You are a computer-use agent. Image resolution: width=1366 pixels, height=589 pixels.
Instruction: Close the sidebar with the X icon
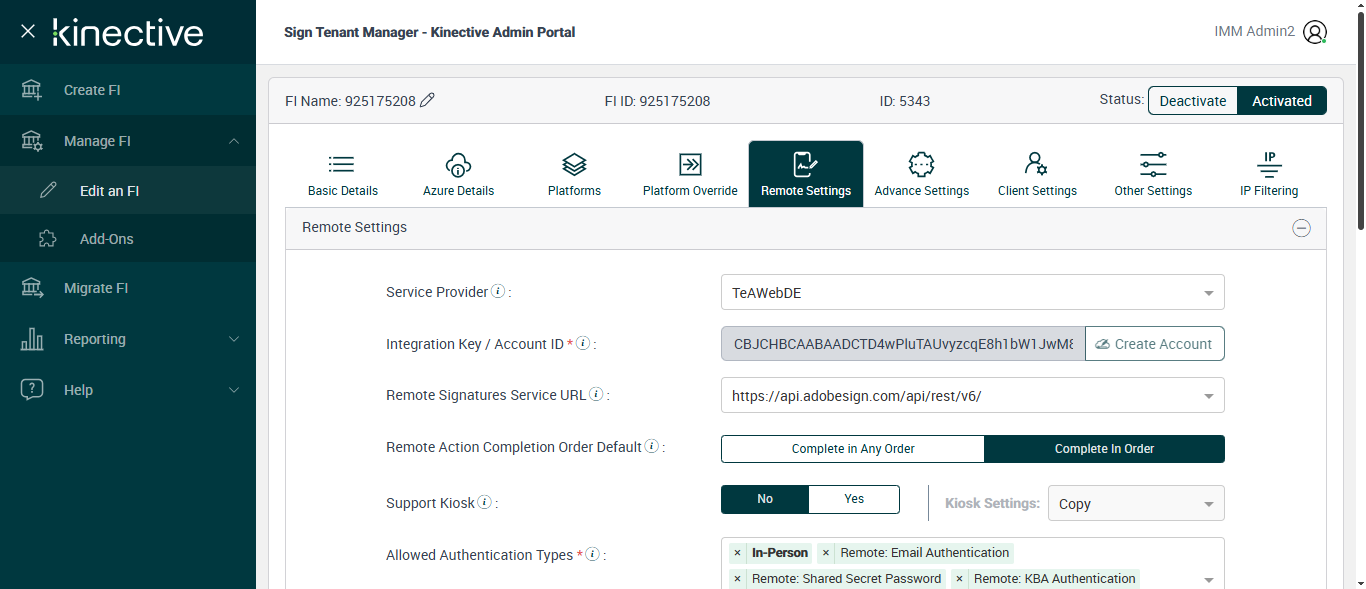click(28, 31)
